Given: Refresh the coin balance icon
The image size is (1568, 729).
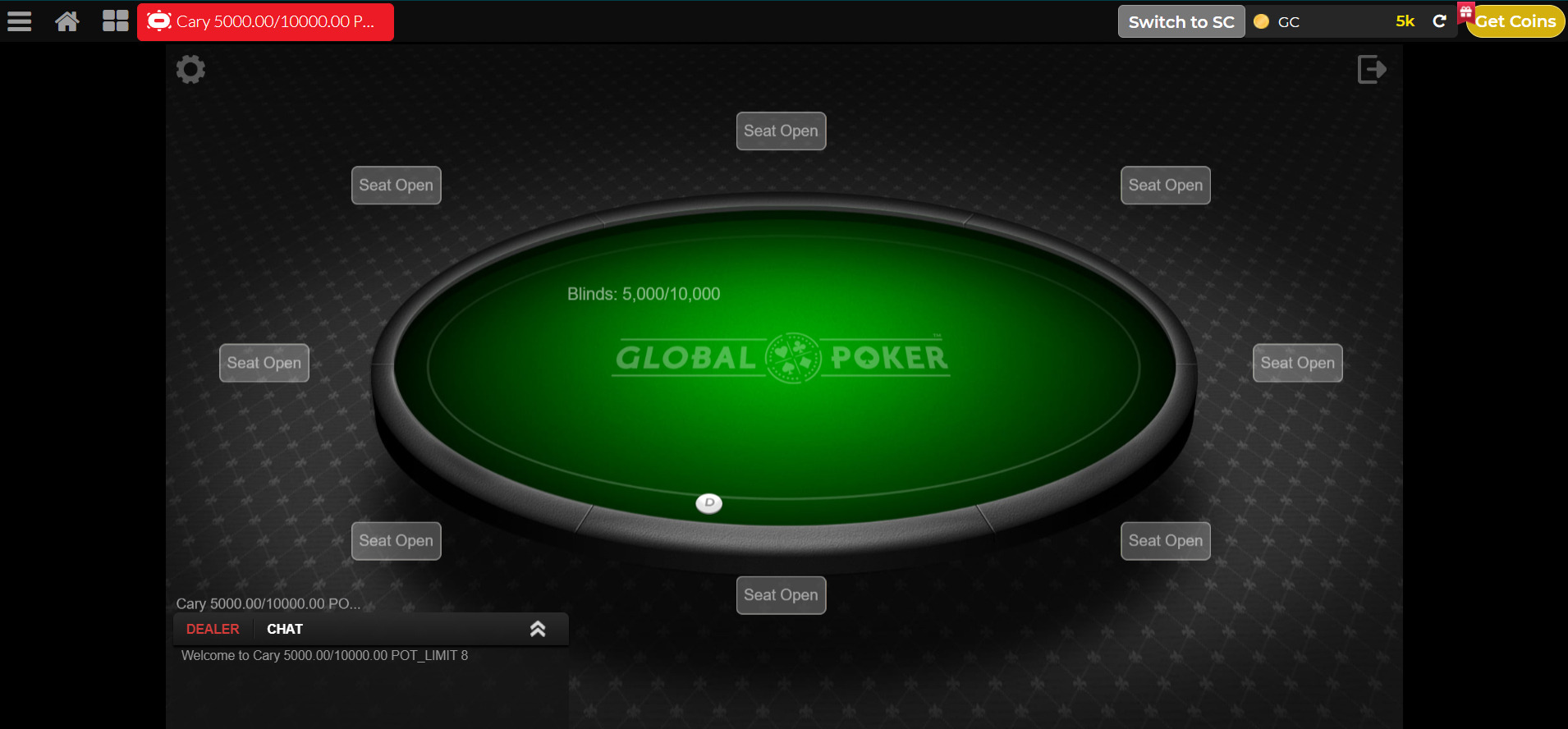Looking at the screenshot, I should 1439,21.
